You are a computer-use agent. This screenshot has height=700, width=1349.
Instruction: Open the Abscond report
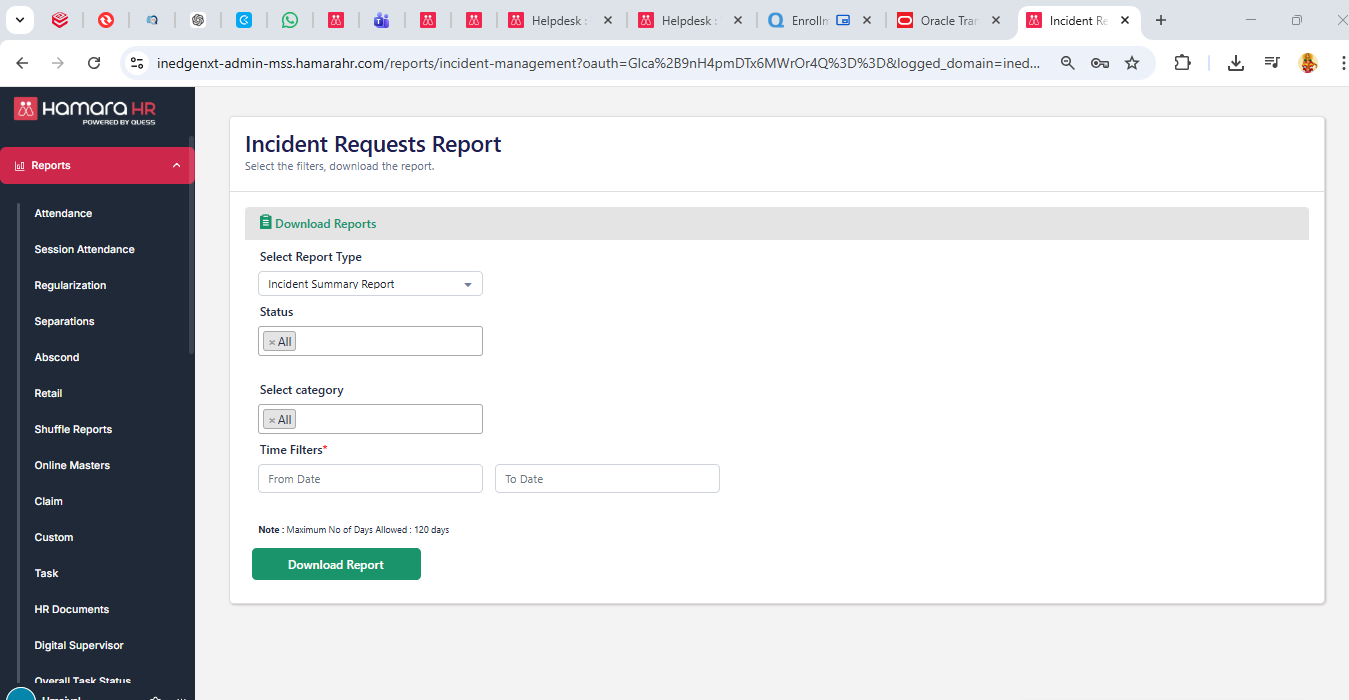click(57, 357)
